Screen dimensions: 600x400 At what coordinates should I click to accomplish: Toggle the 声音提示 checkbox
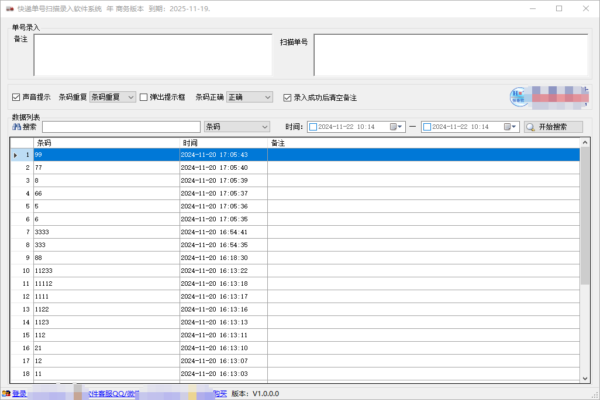16,97
